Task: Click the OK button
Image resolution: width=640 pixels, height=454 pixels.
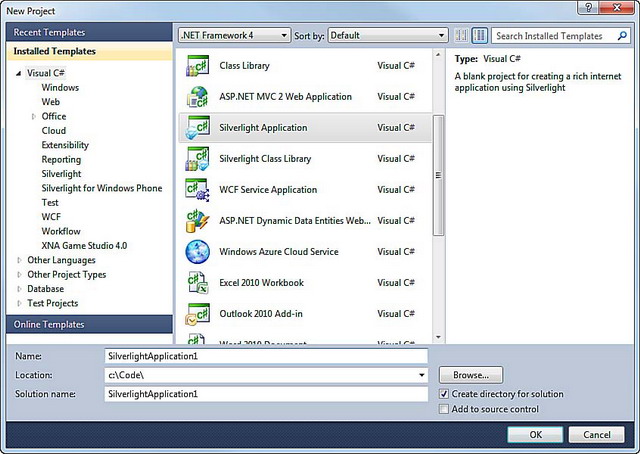Action: pyautogui.click(x=535, y=434)
